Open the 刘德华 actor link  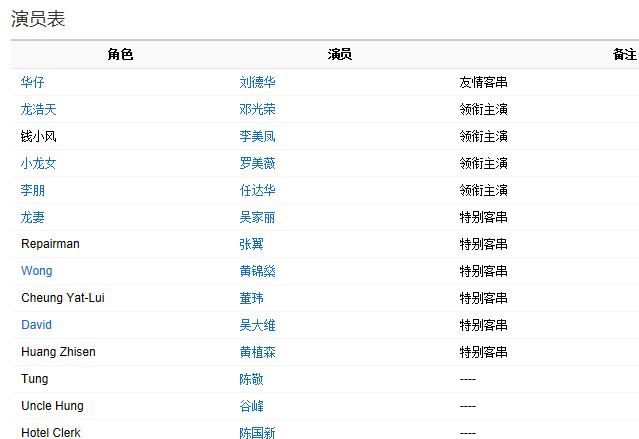[257, 82]
